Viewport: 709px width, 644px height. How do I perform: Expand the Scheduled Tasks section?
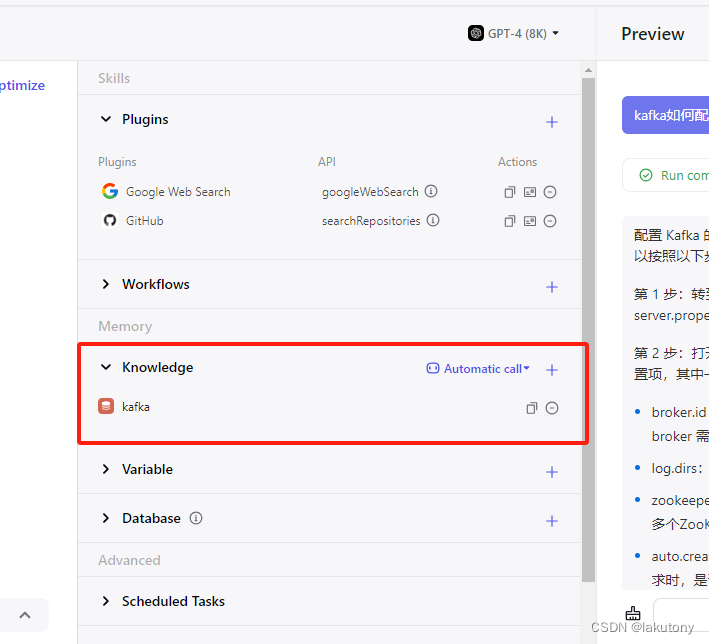[x=106, y=601]
